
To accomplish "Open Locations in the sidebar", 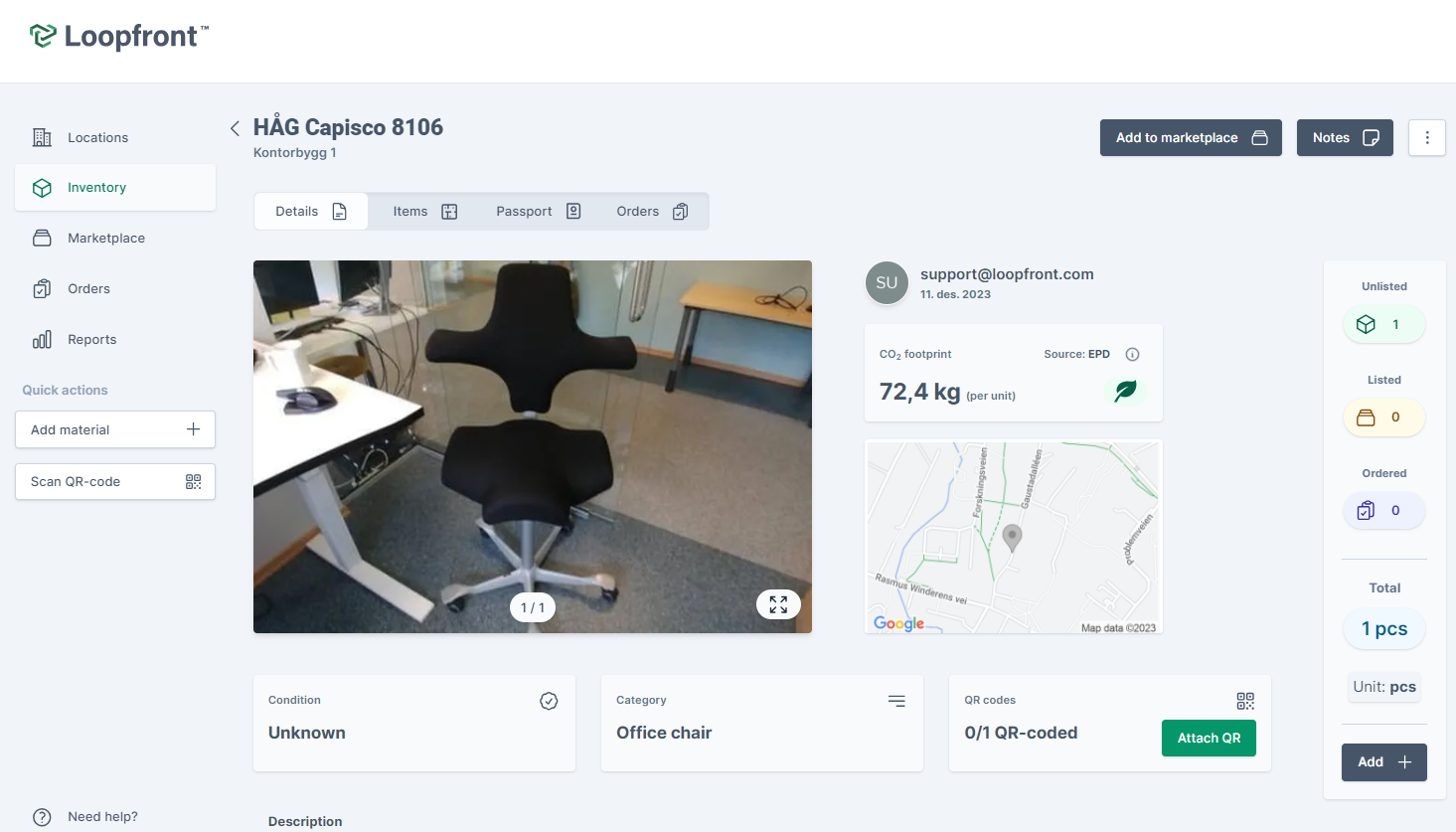I will tap(115, 137).
